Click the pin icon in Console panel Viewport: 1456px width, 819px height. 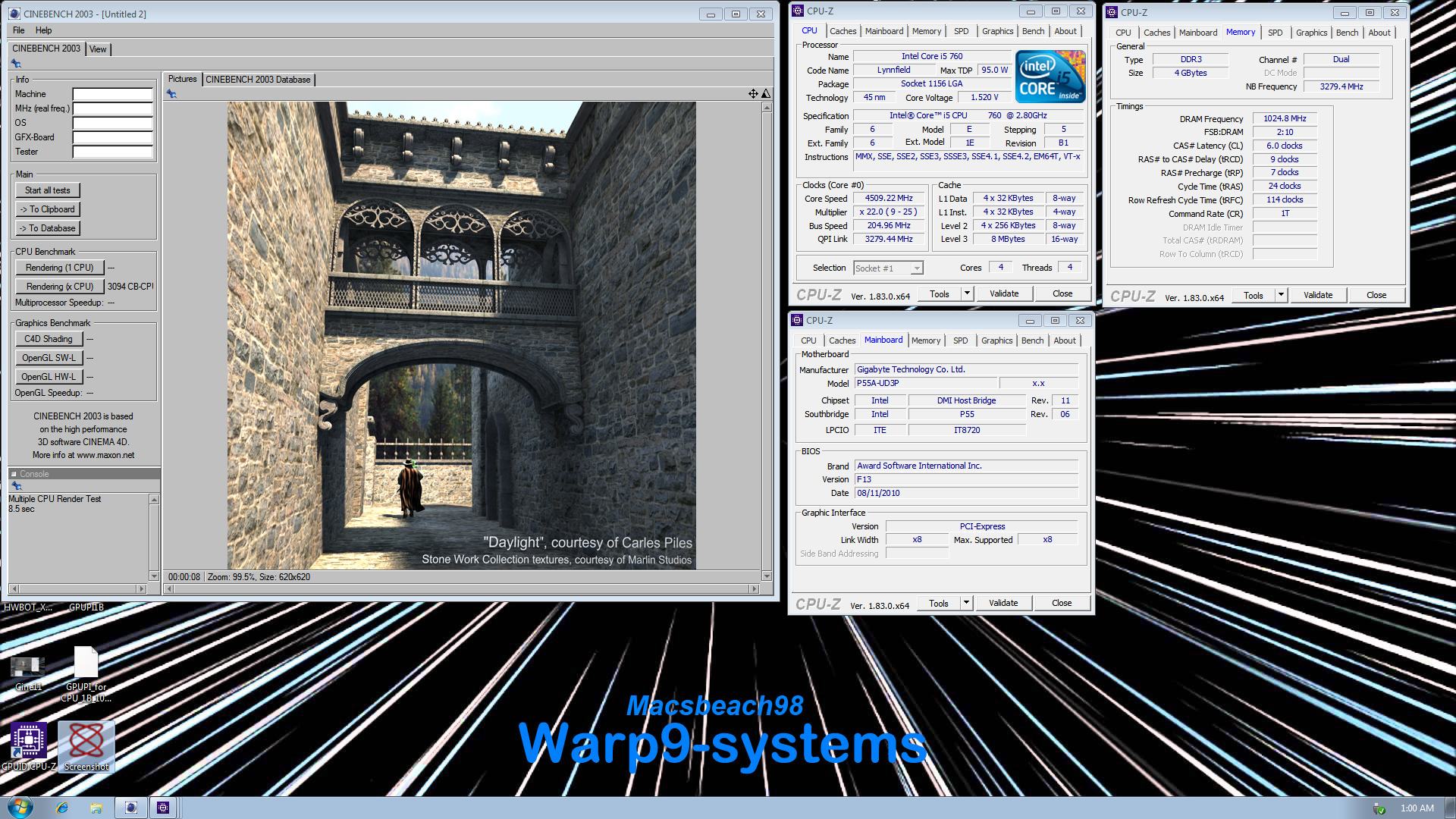(17, 486)
